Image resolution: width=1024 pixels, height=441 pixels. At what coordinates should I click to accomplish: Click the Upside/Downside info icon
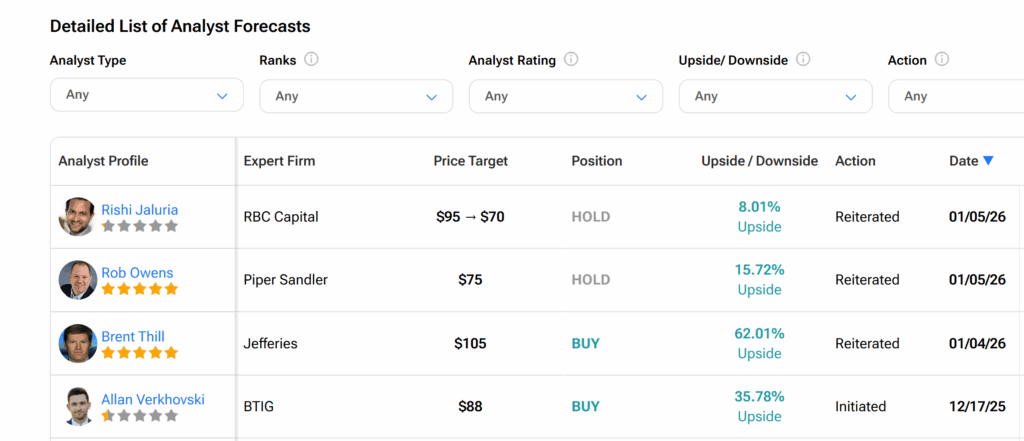click(803, 60)
